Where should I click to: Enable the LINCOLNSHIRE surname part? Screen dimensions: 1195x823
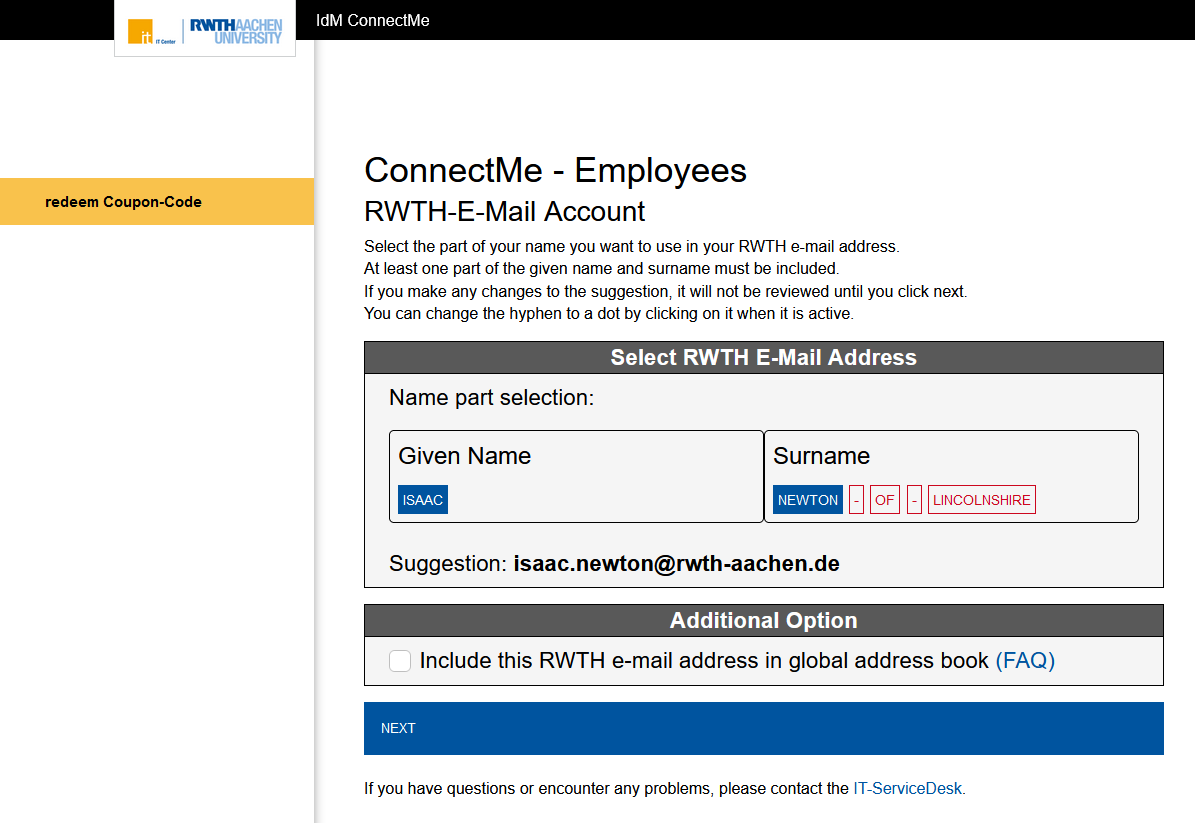pos(981,500)
